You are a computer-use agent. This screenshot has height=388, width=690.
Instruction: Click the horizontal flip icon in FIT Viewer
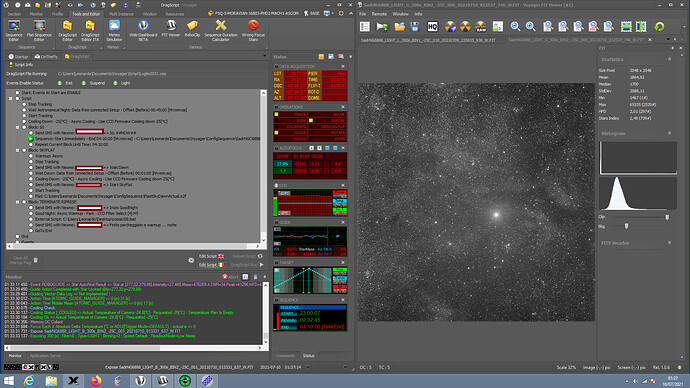coord(626,27)
